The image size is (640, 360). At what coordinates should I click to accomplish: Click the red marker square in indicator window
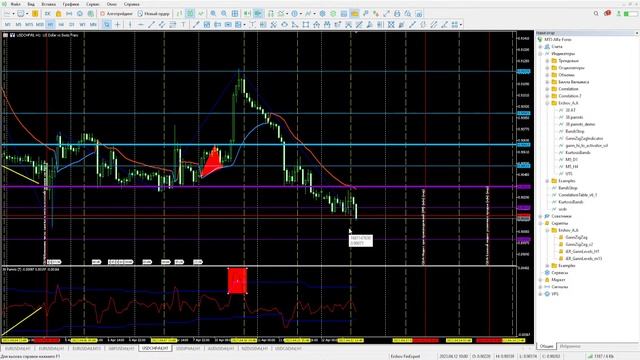click(237, 280)
